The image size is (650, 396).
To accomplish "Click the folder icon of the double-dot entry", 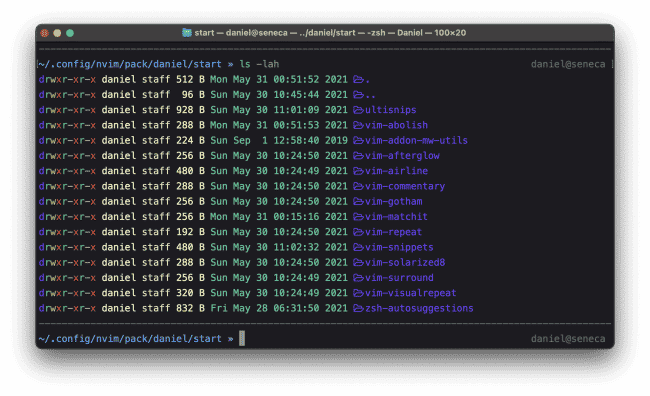I will coord(358,95).
